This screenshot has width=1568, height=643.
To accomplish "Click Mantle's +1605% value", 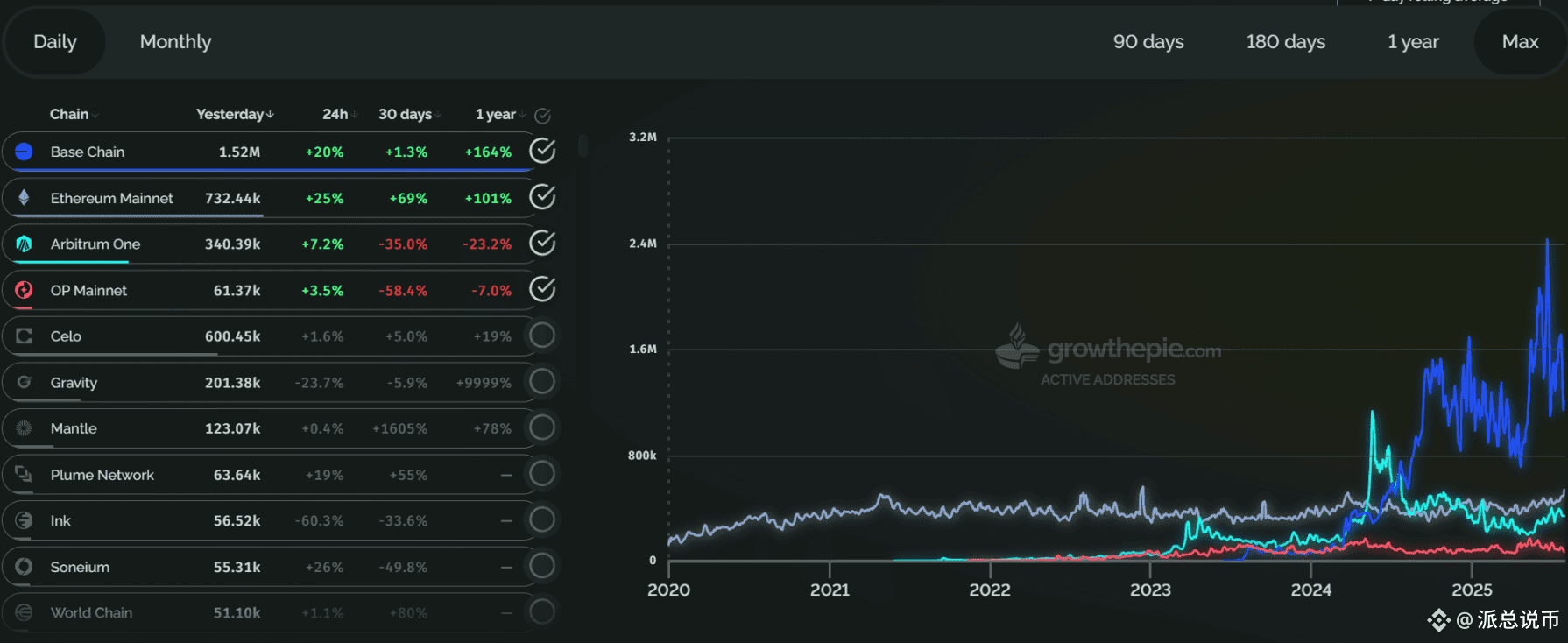I will click(399, 428).
